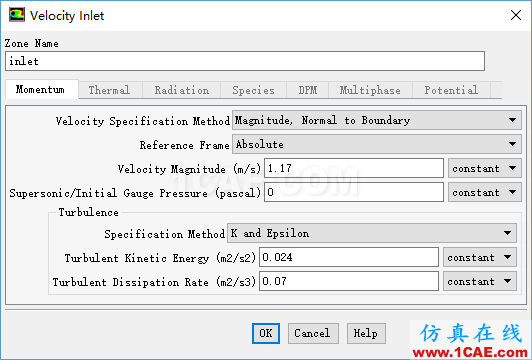Click the Fluent app icon in title bar
The height and width of the screenshot is (360, 532).
pos(17,15)
